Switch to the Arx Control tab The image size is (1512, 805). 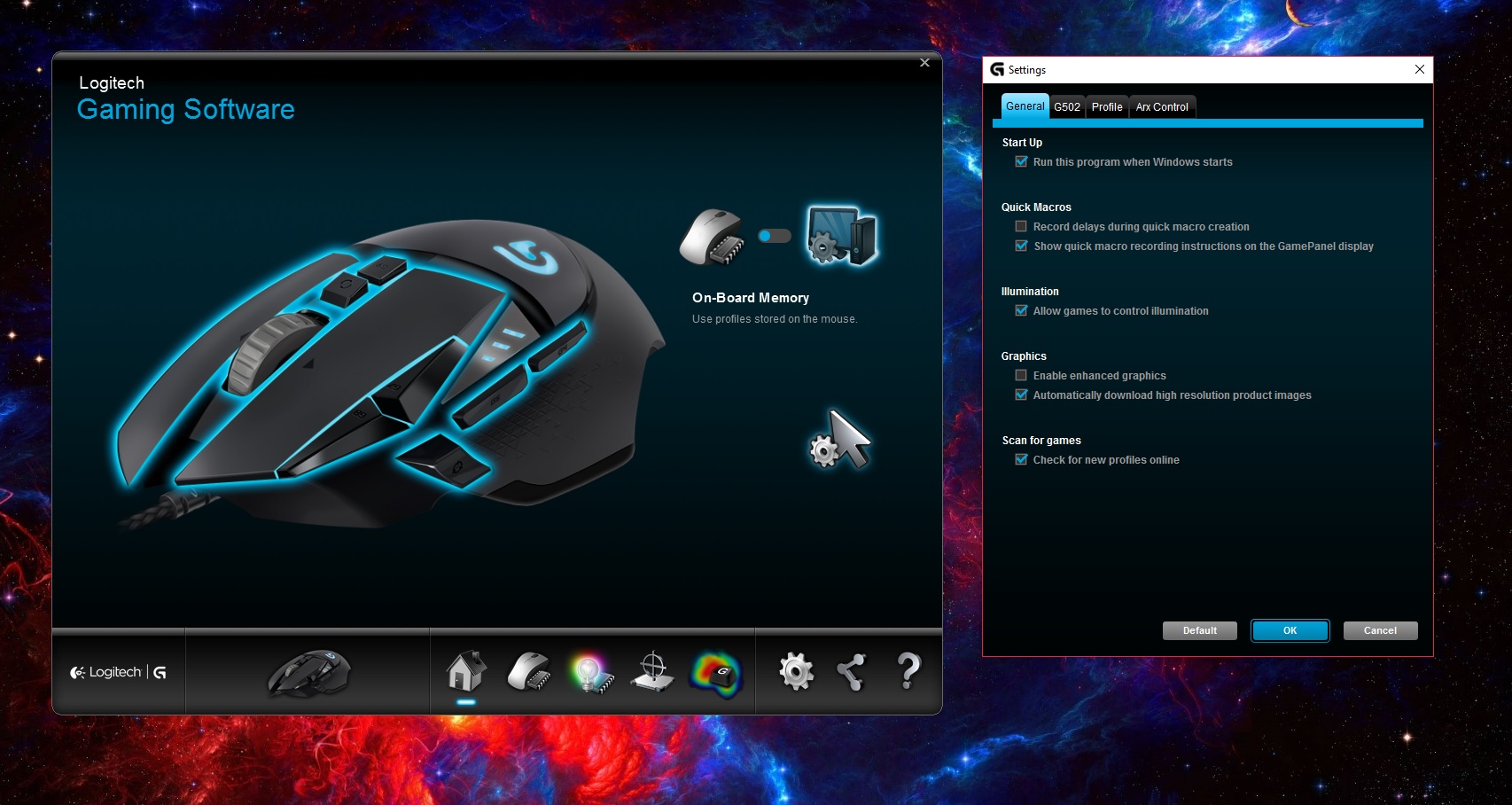click(1162, 107)
